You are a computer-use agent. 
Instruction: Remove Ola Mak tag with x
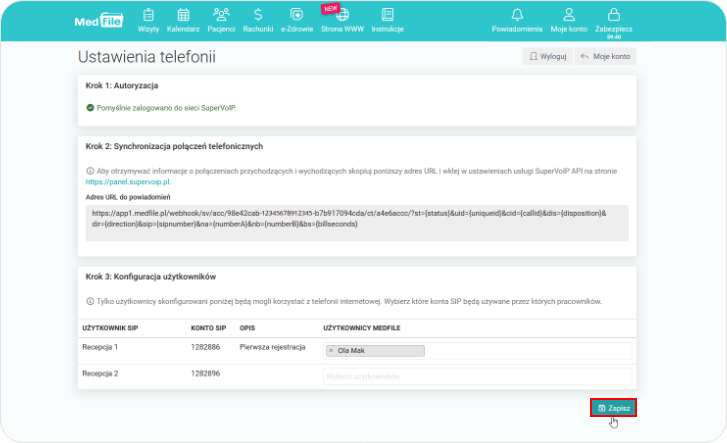click(x=331, y=351)
